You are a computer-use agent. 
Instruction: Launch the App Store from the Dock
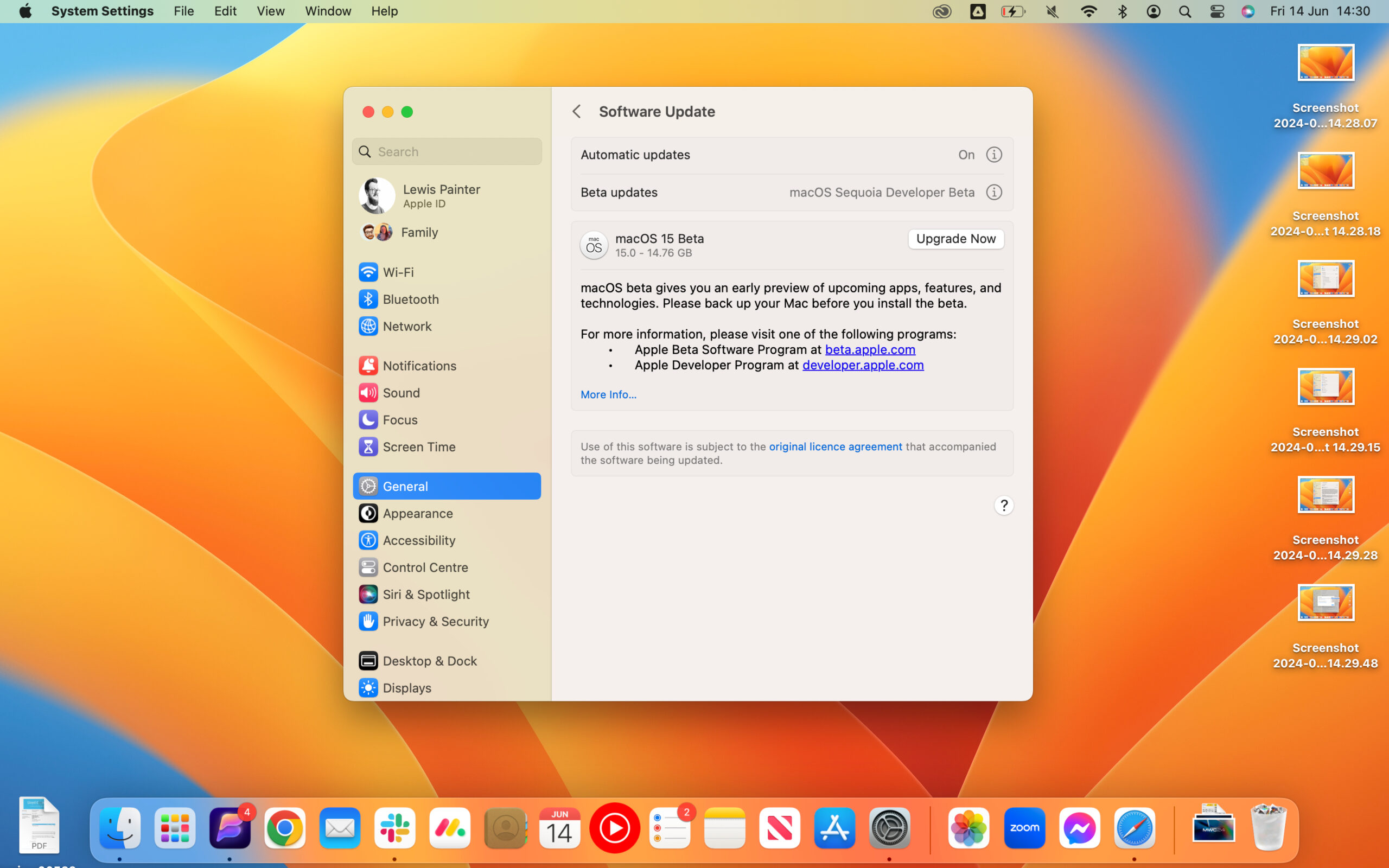pyautogui.click(x=833, y=827)
